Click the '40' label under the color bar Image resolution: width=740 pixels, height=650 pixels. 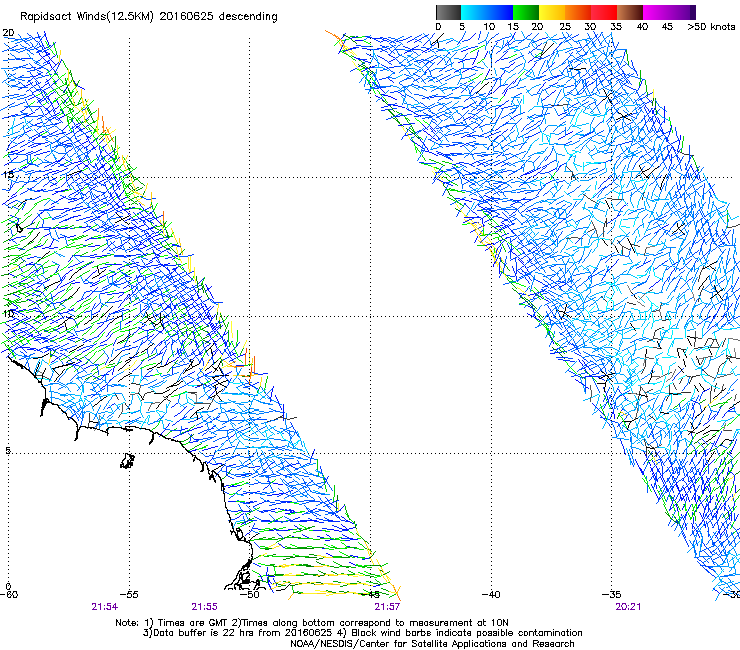[642, 27]
